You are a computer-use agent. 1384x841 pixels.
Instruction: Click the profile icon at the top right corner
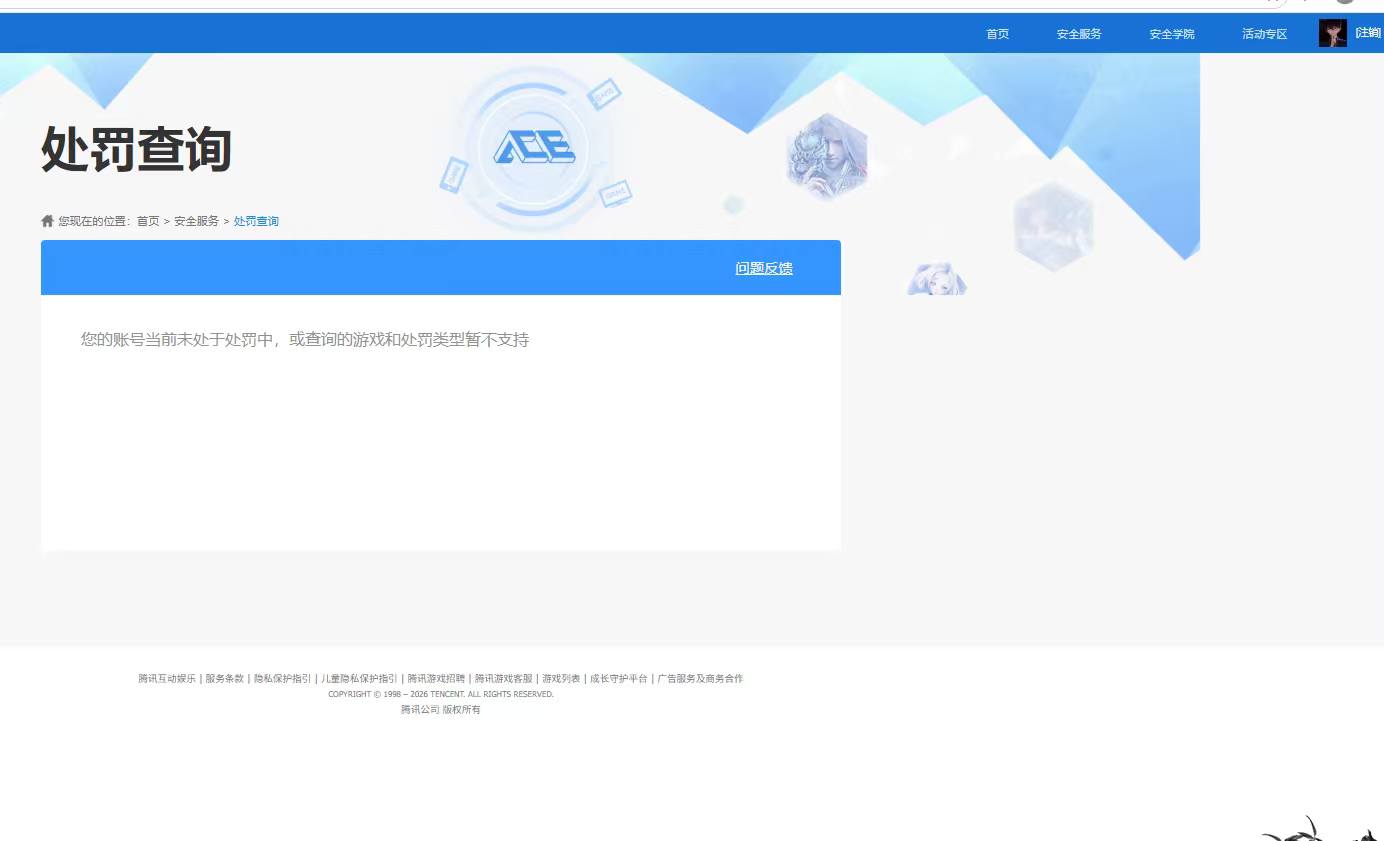click(1344, 3)
